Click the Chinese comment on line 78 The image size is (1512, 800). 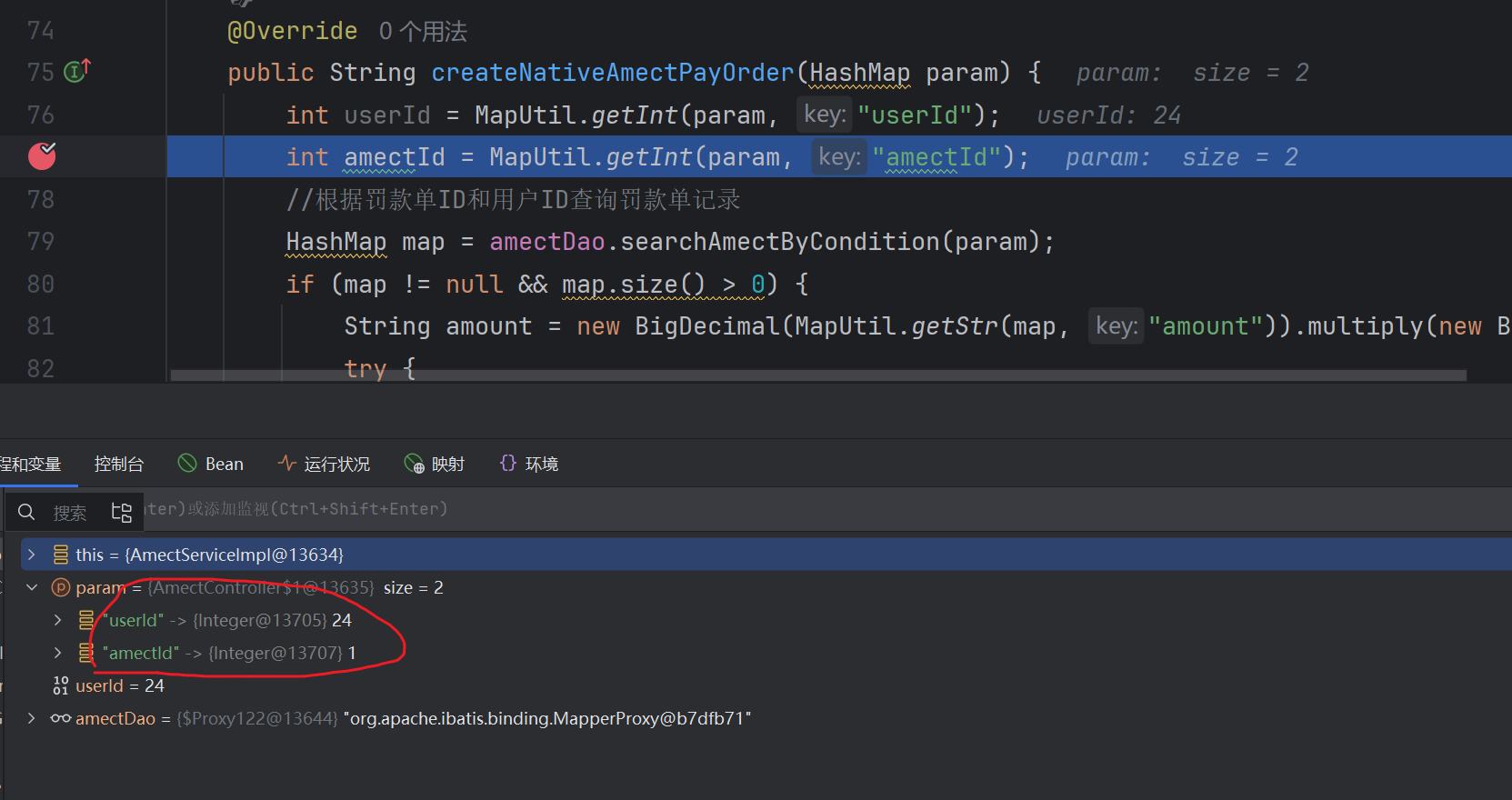(514, 200)
